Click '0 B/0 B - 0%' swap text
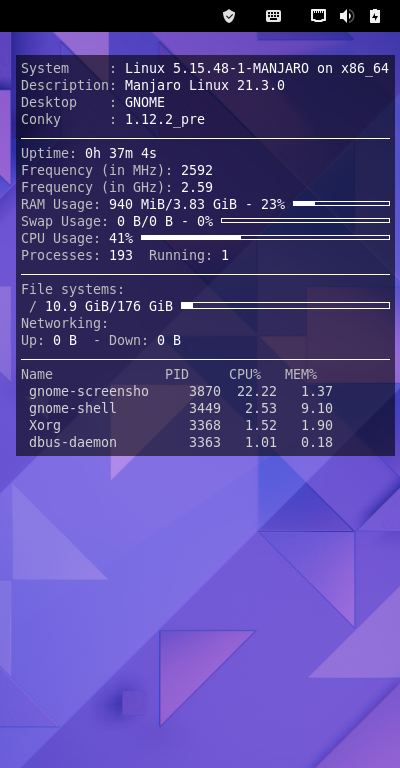400x768 pixels. (165, 221)
